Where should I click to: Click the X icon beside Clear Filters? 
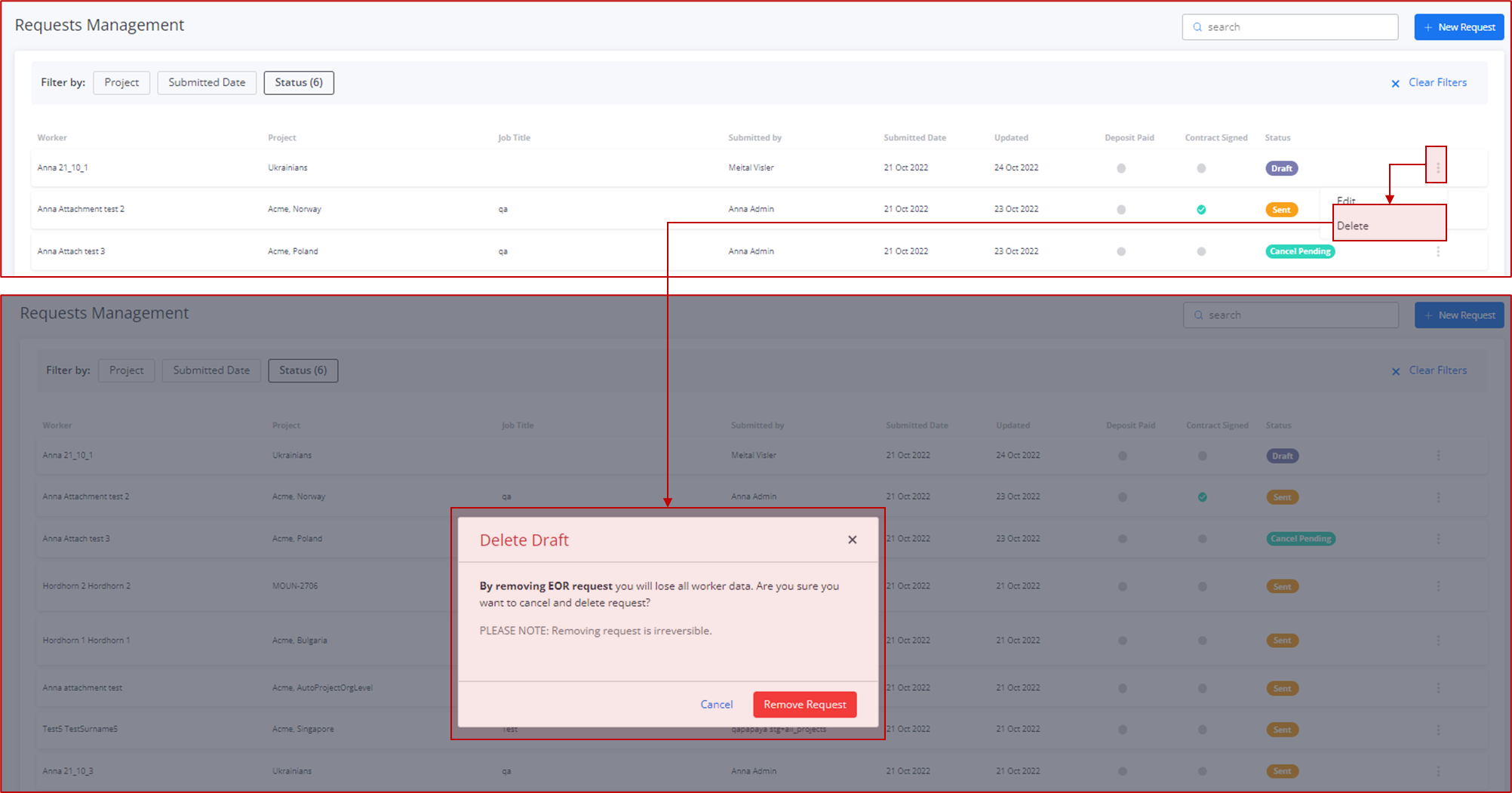coord(1396,83)
